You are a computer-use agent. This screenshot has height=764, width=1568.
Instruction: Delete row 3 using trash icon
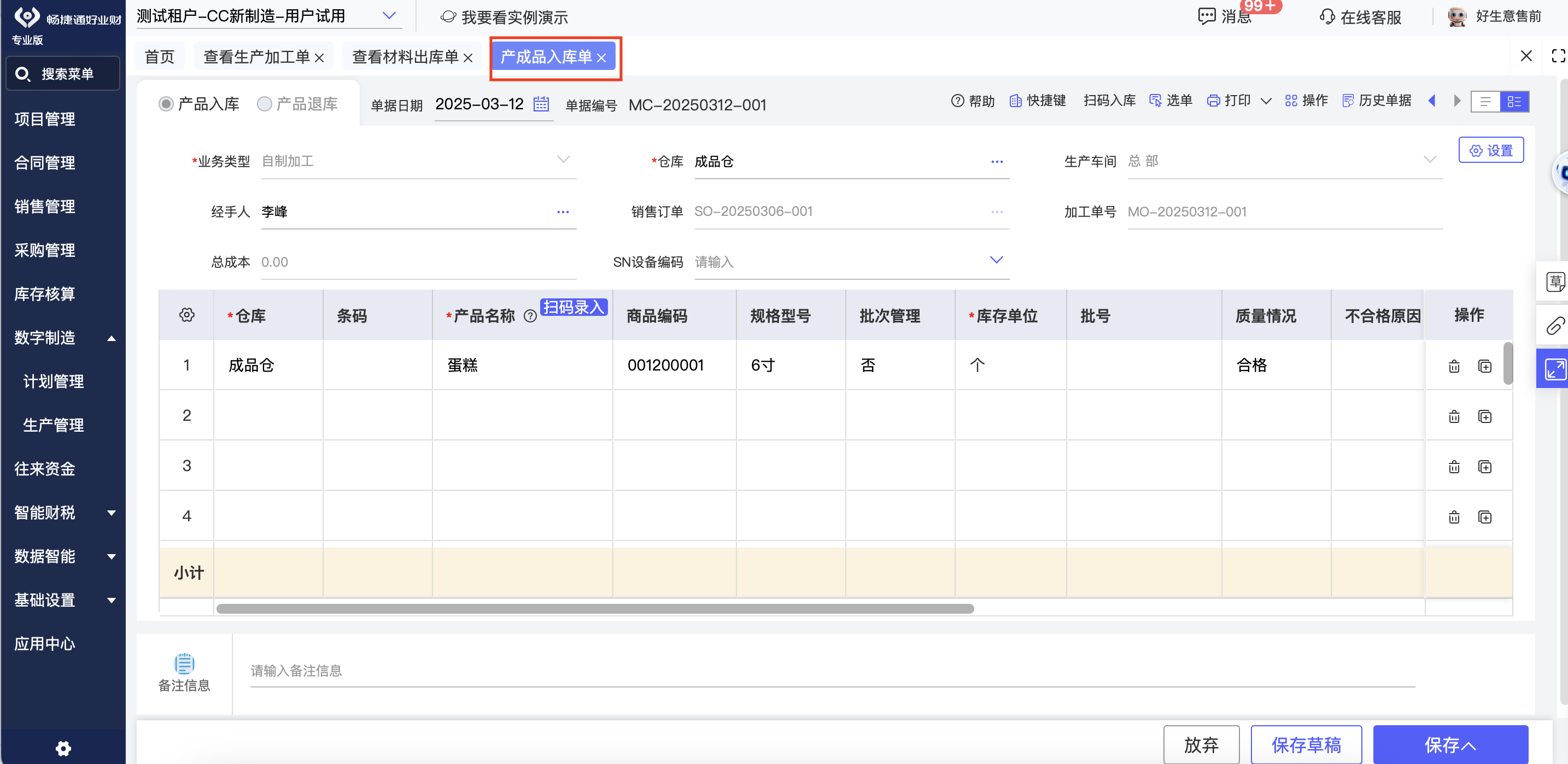click(1454, 467)
